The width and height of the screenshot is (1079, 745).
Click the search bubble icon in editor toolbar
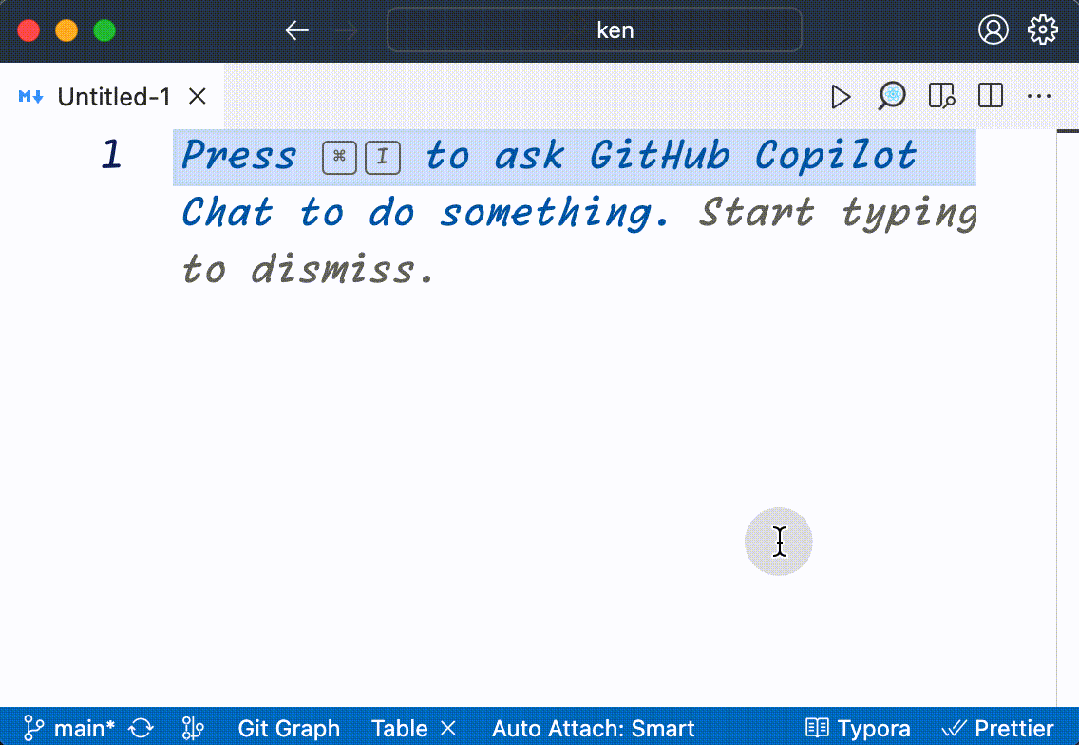891,96
